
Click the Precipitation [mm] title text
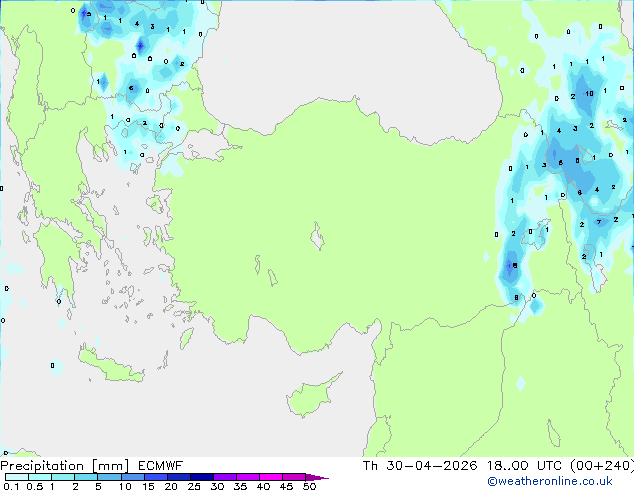click(65, 466)
